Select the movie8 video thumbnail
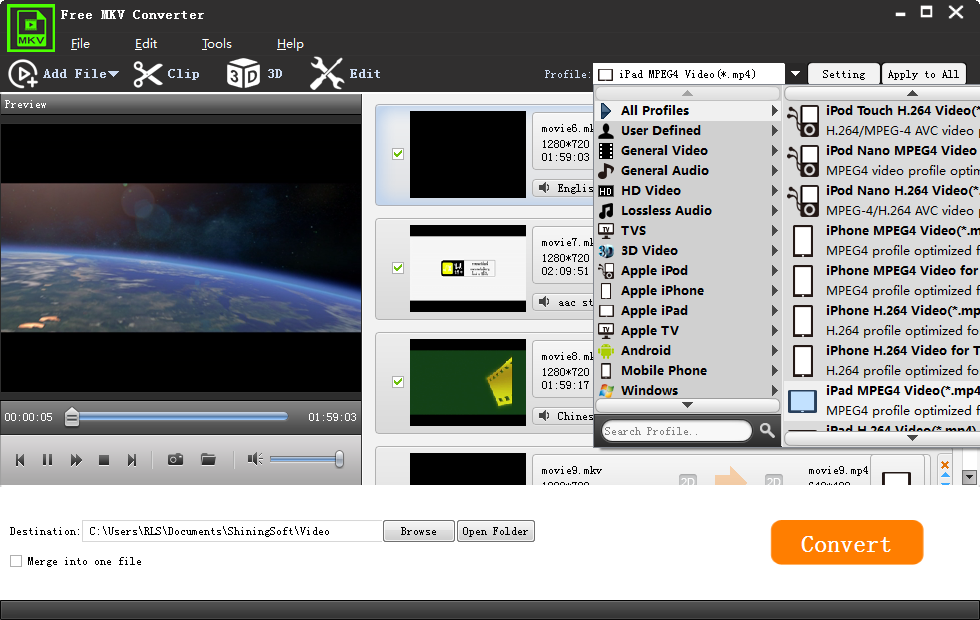 pyautogui.click(x=468, y=382)
